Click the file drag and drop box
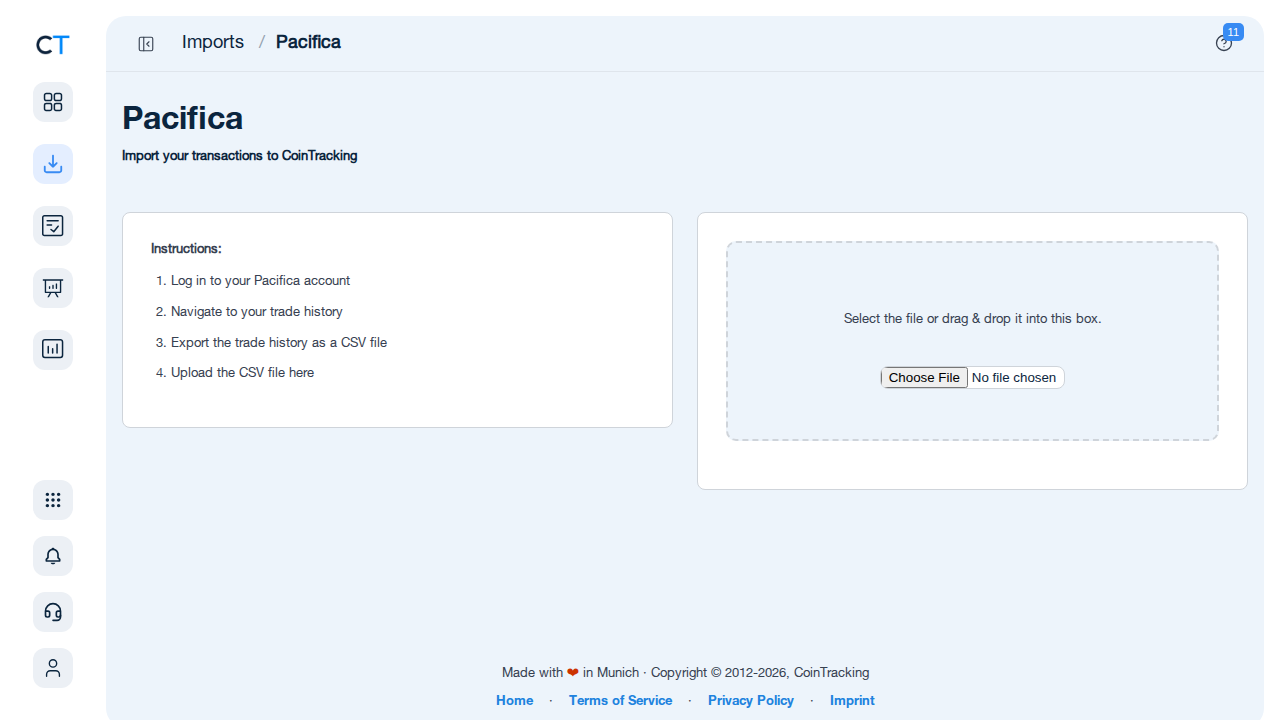 [972, 341]
